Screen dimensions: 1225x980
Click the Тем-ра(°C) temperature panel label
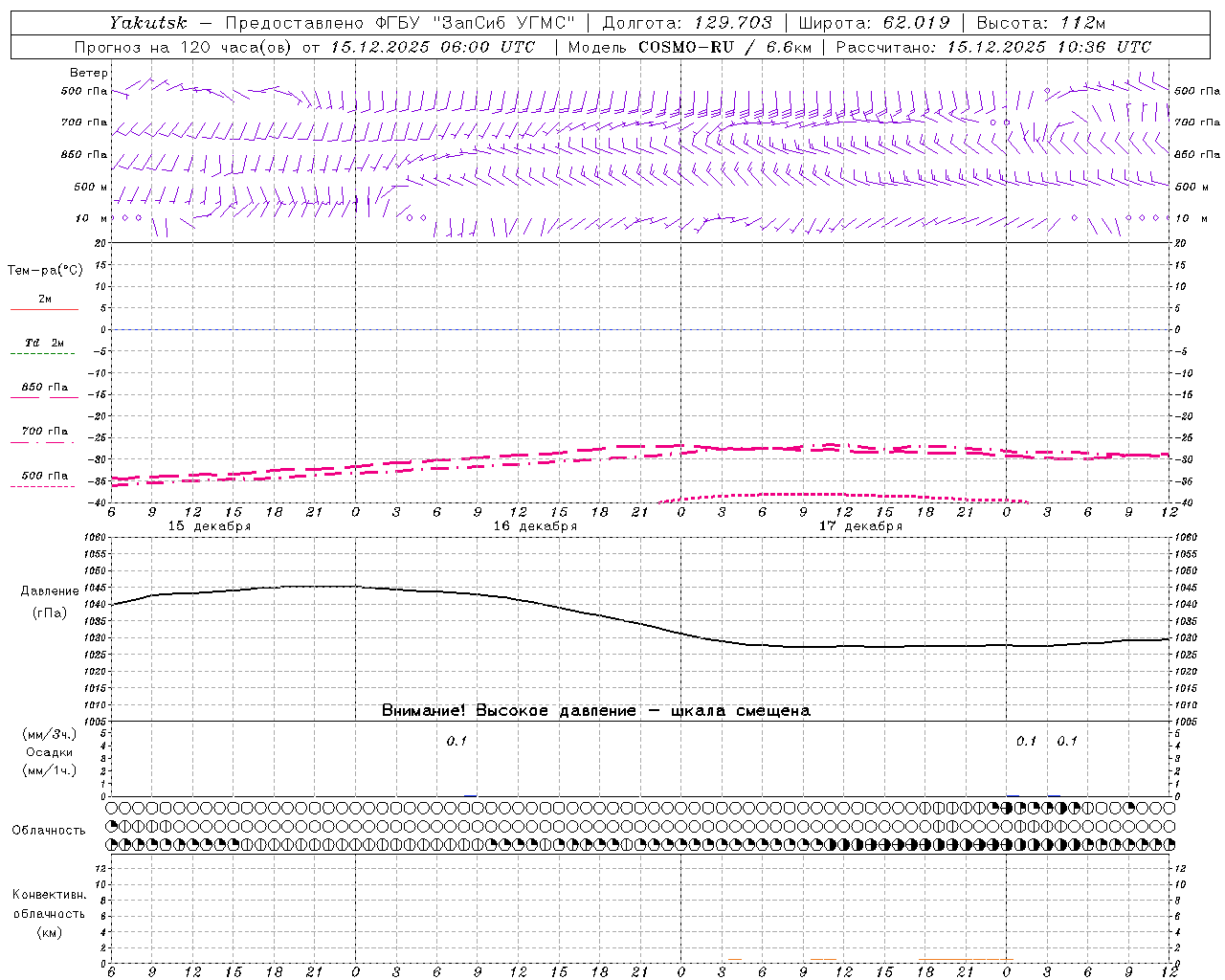click(x=45, y=271)
